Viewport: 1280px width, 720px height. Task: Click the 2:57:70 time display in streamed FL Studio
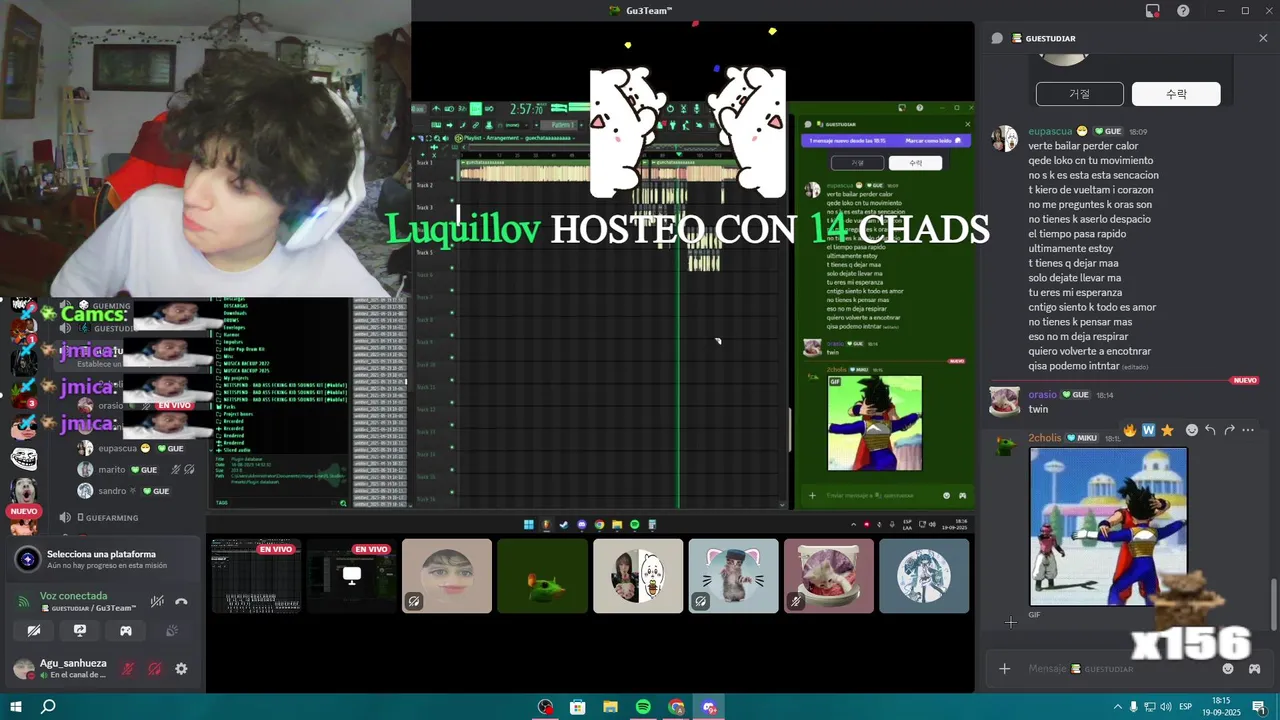click(526, 109)
